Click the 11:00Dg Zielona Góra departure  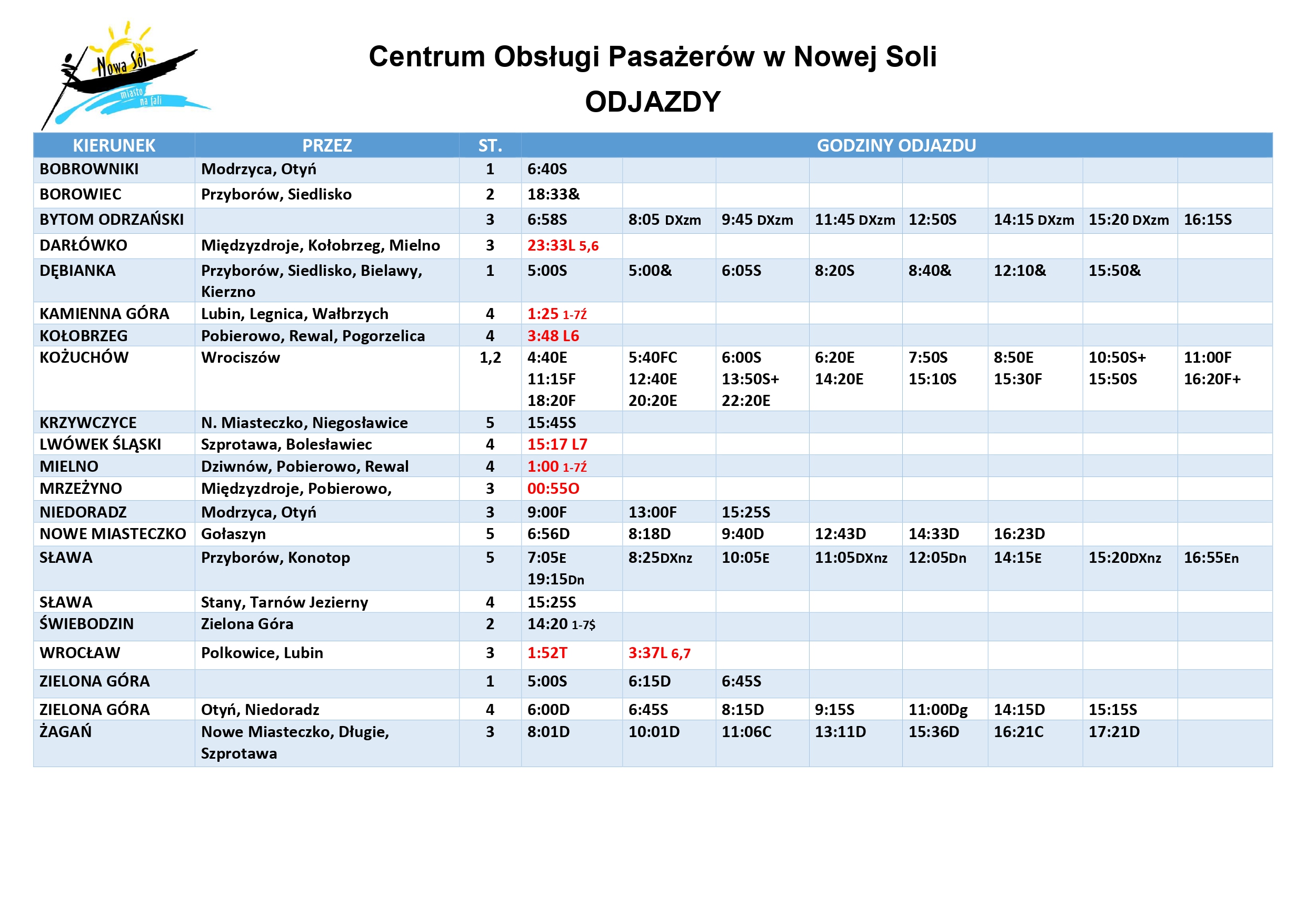938,710
